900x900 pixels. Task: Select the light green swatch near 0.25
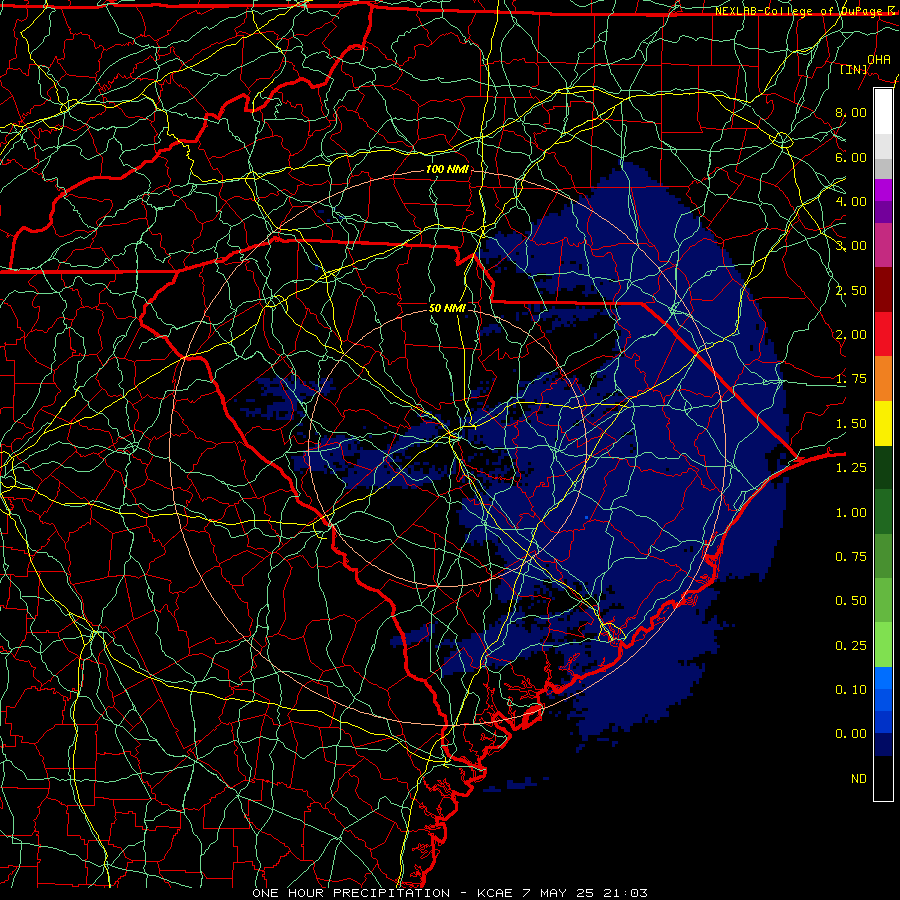point(883,645)
